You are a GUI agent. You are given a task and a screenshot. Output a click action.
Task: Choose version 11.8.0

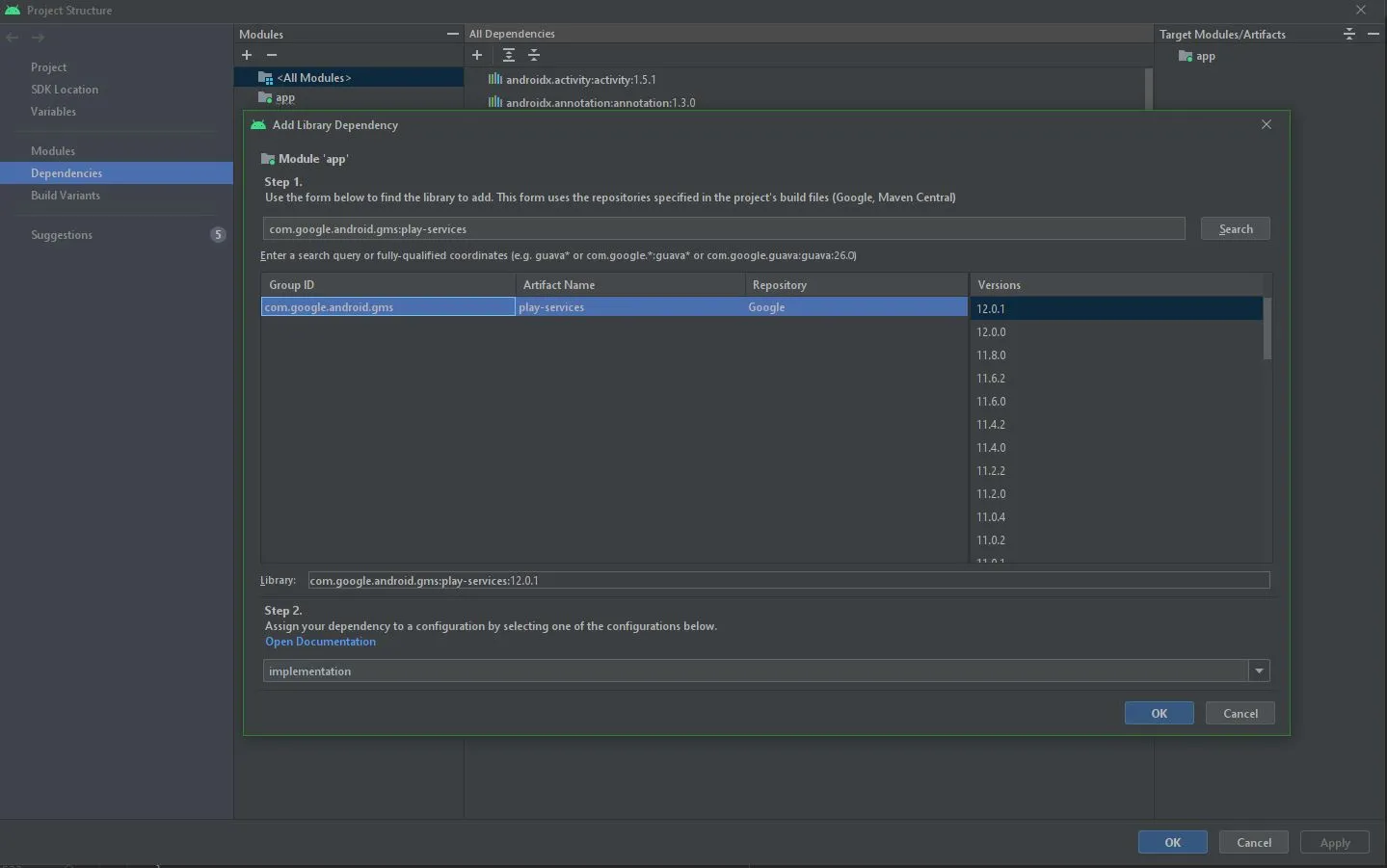tap(1117, 355)
